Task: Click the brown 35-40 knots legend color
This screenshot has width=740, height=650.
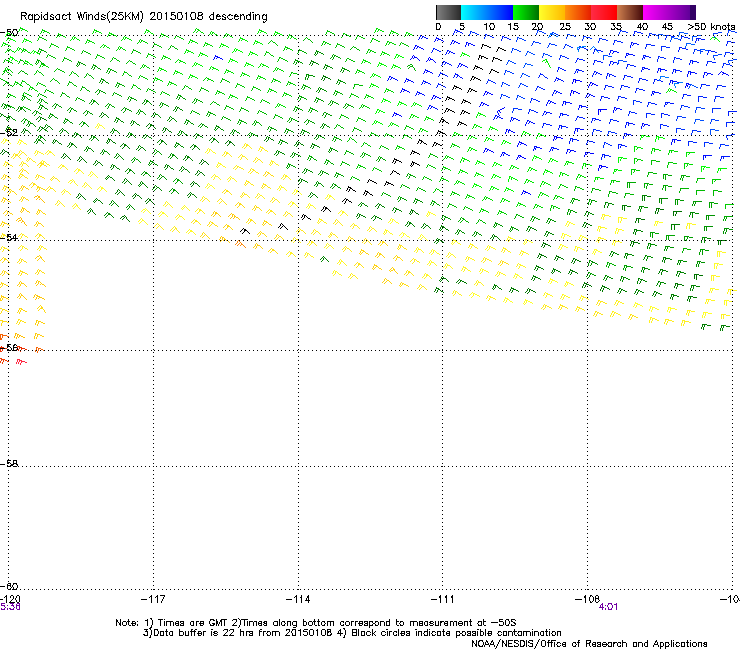Action: pyautogui.click(x=630, y=12)
